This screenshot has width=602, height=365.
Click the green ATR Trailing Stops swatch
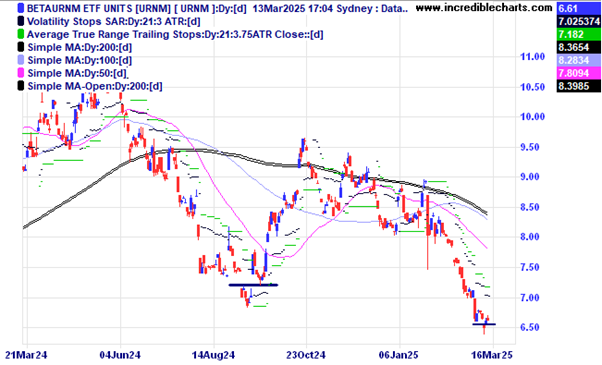click(x=21, y=35)
